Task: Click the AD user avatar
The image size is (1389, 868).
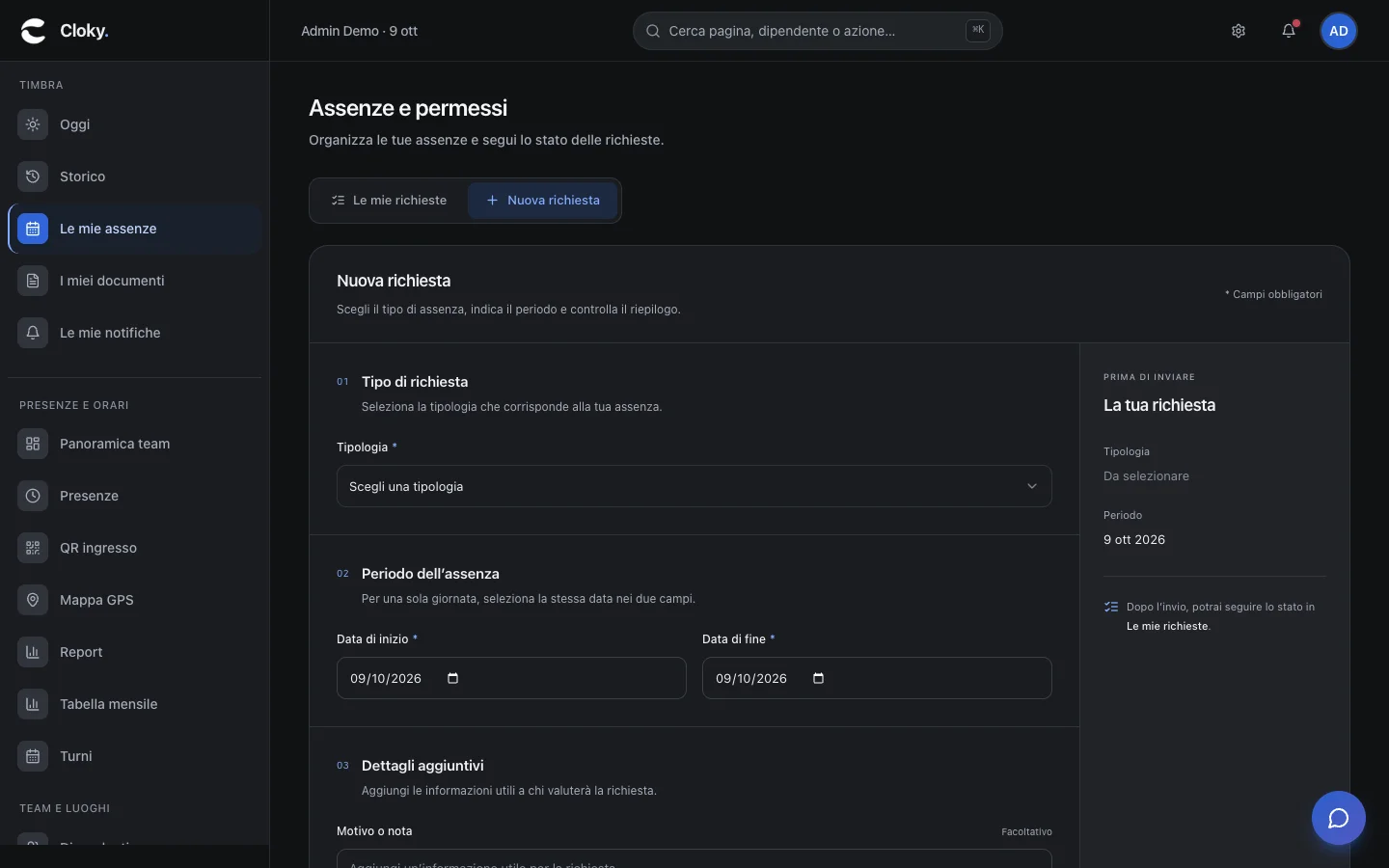Action: pyautogui.click(x=1339, y=31)
